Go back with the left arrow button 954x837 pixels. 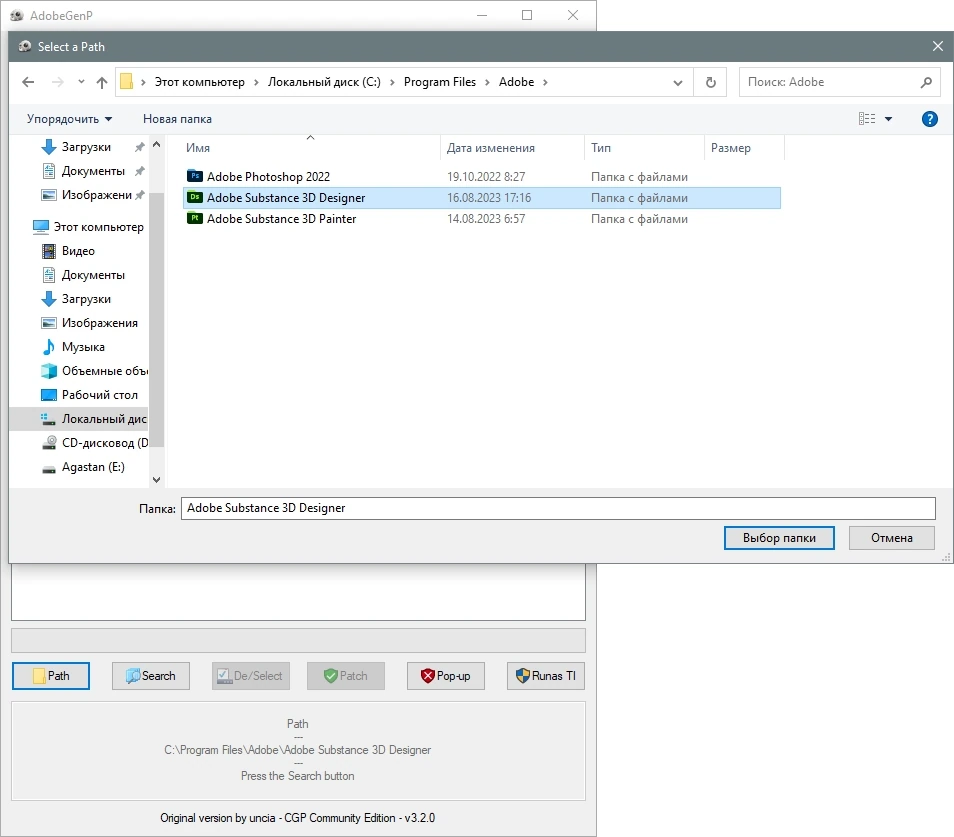tap(28, 82)
